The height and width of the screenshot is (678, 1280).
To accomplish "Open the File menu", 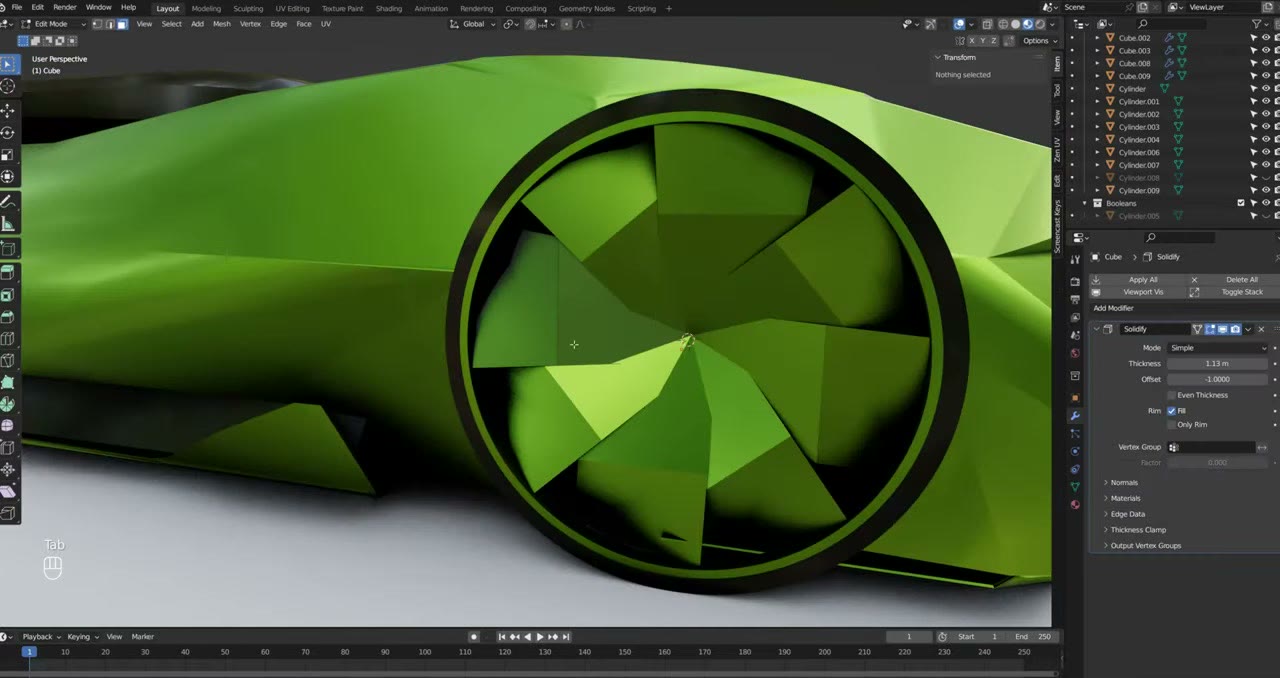I will coord(16,8).
